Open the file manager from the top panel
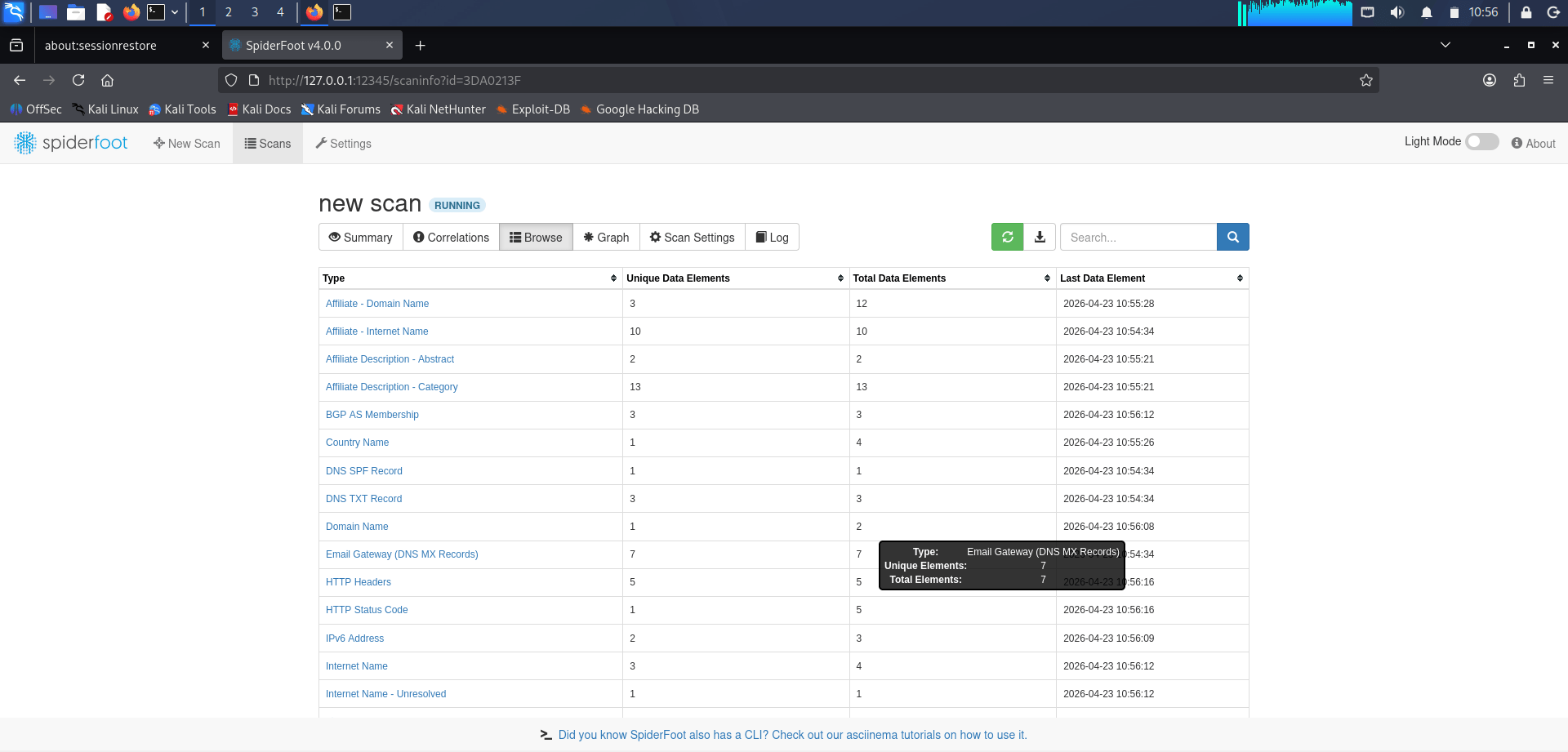 coord(76,12)
